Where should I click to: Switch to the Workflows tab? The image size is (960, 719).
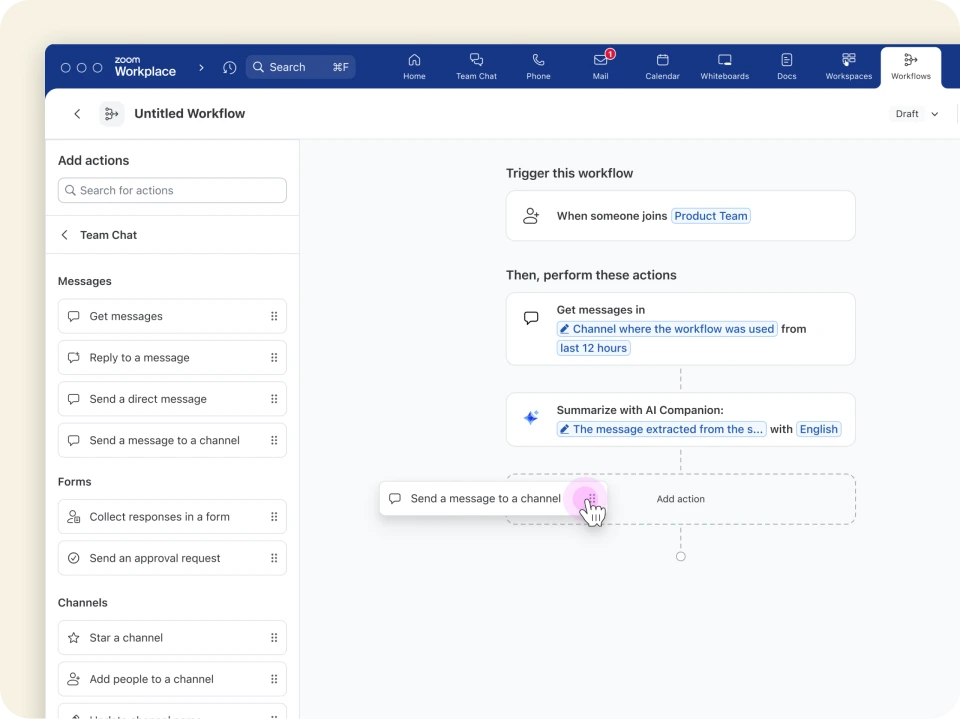[x=910, y=66]
